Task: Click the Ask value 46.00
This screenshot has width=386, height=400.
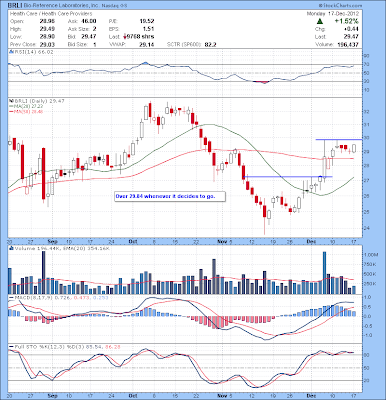Action: click(89, 21)
